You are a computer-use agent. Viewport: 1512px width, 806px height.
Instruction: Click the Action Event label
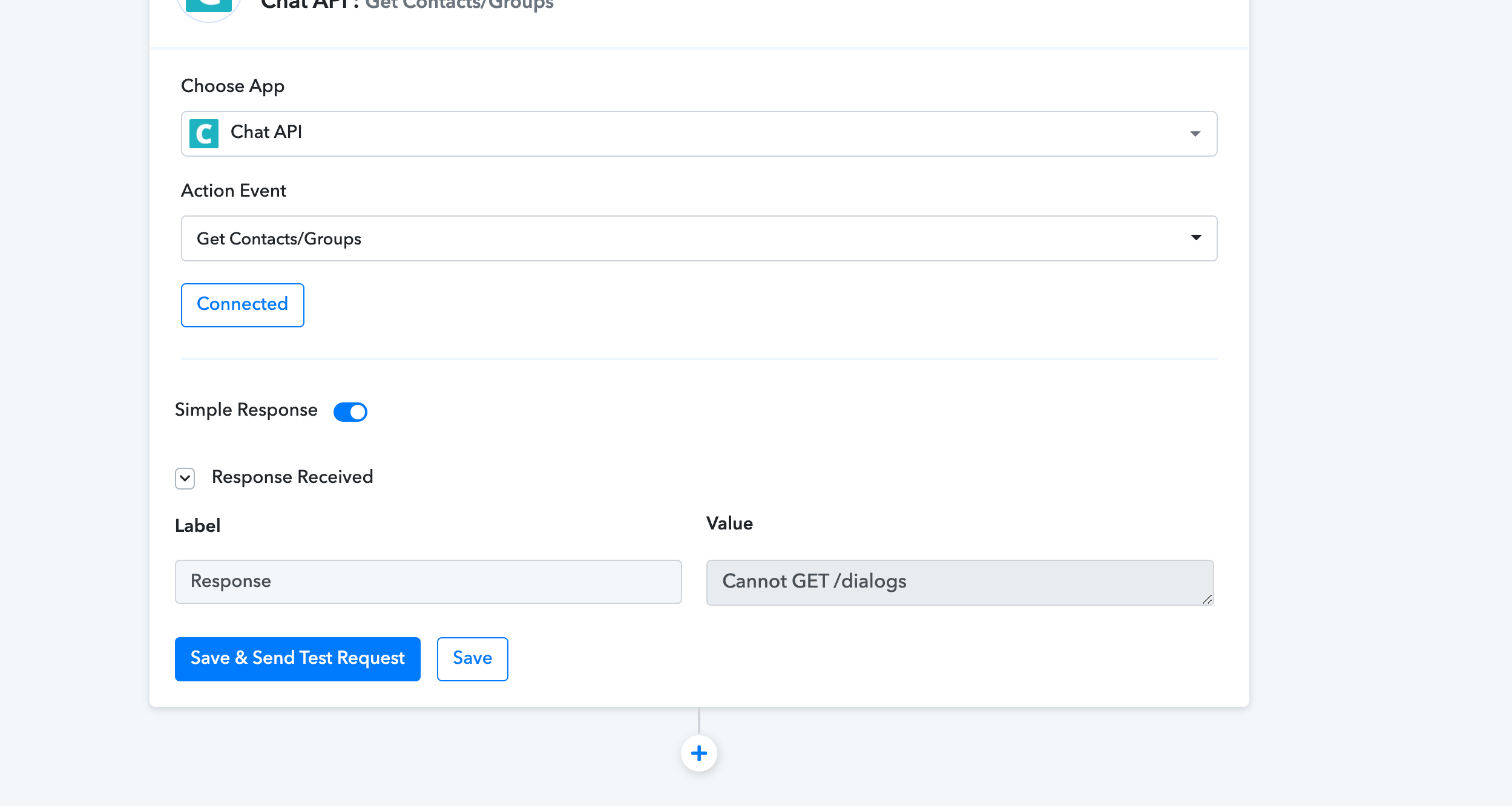pyautogui.click(x=234, y=191)
